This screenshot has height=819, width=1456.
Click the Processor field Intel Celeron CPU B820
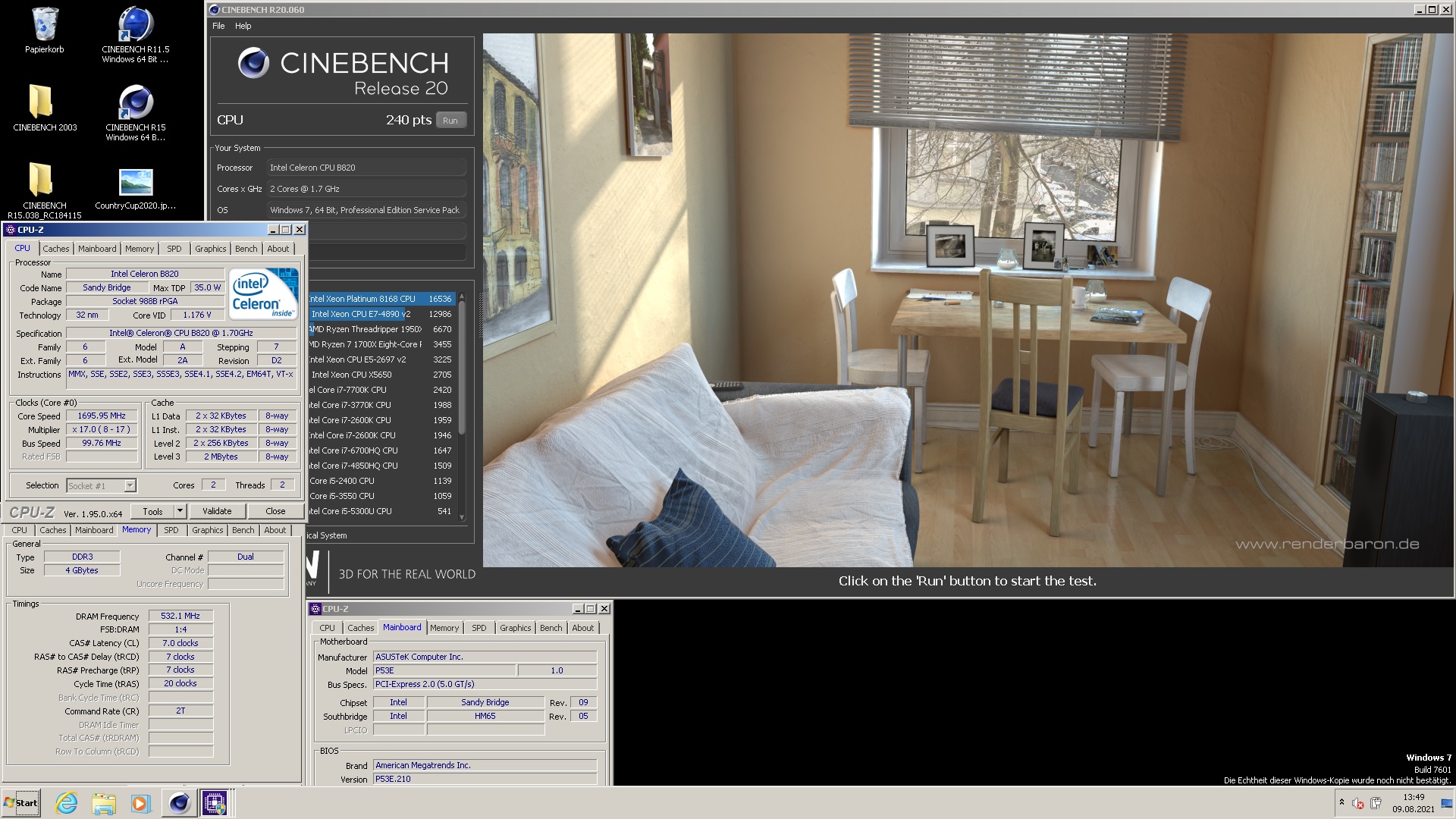coord(367,168)
